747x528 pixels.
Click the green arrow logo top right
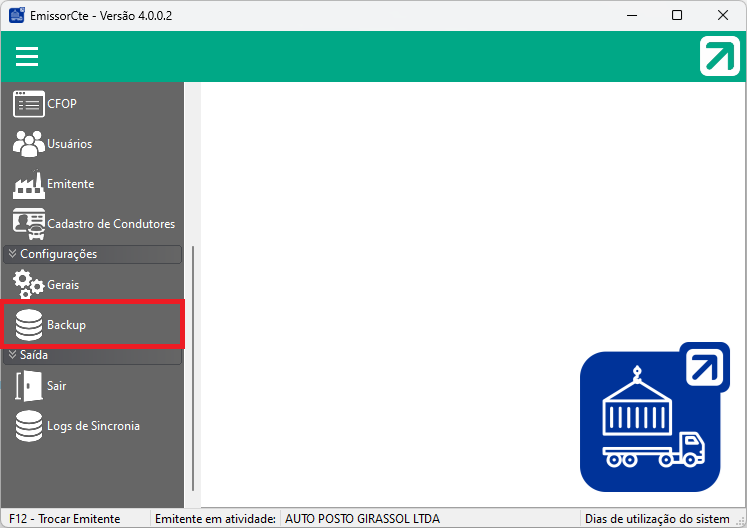pos(719,56)
